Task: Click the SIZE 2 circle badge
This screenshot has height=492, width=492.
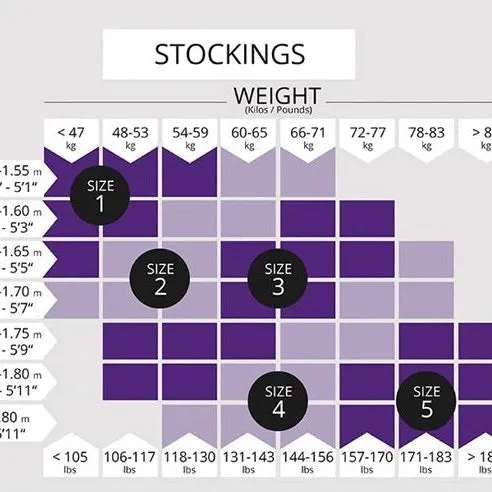Action: 160,278
